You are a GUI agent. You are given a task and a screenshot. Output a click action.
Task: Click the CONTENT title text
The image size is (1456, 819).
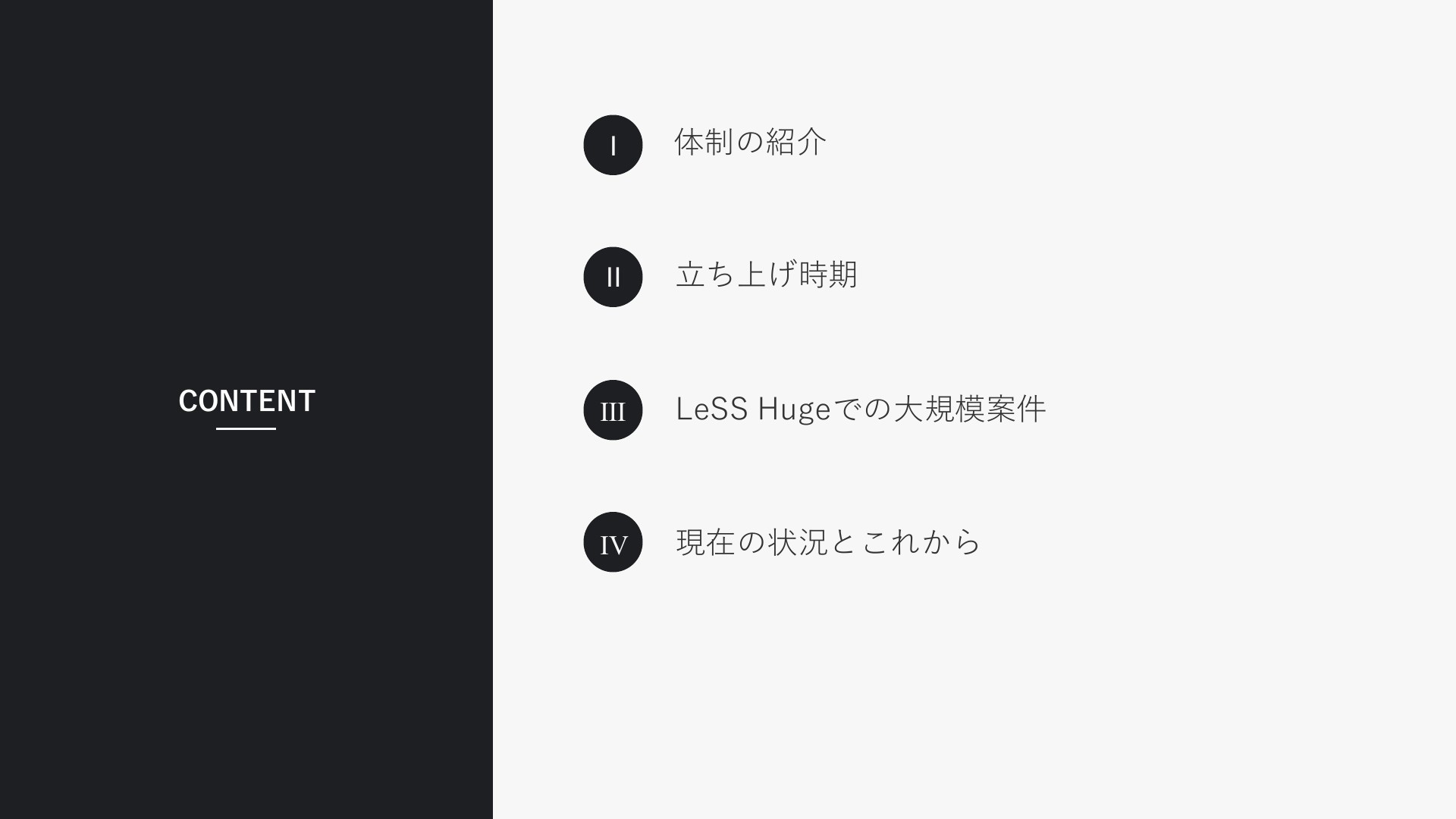tap(246, 401)
